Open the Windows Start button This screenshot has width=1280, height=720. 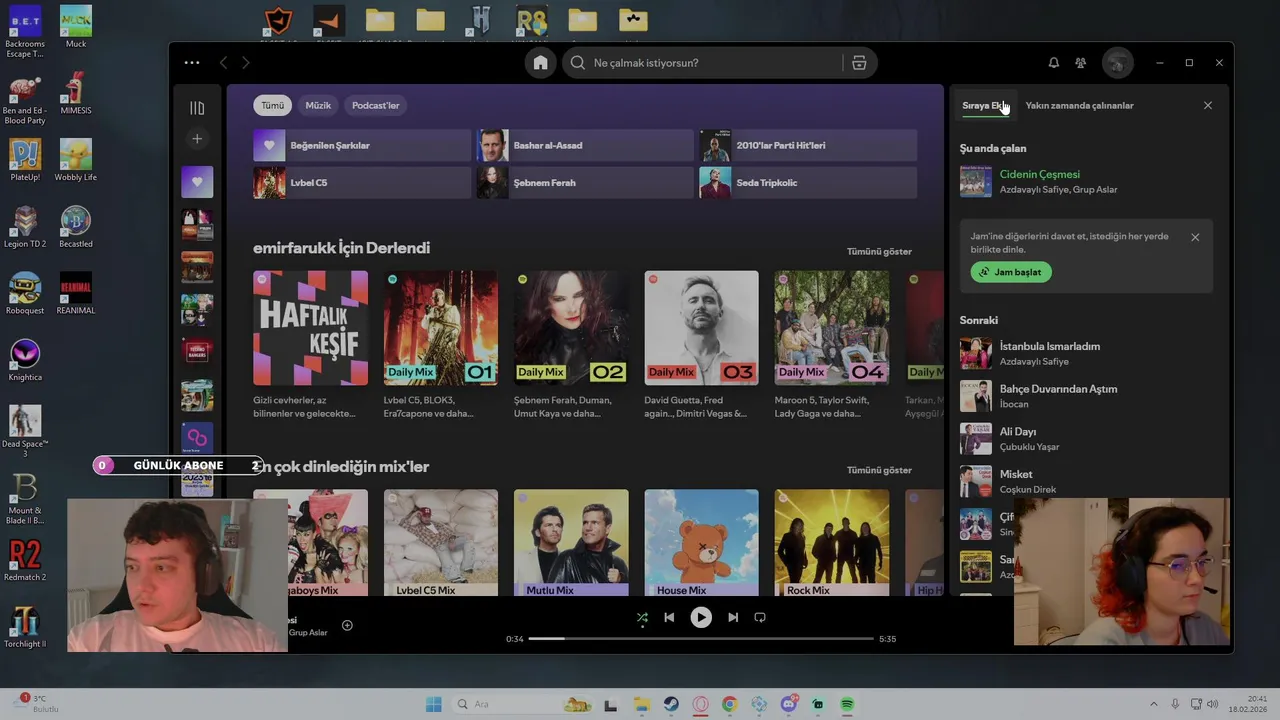point(433,704)
